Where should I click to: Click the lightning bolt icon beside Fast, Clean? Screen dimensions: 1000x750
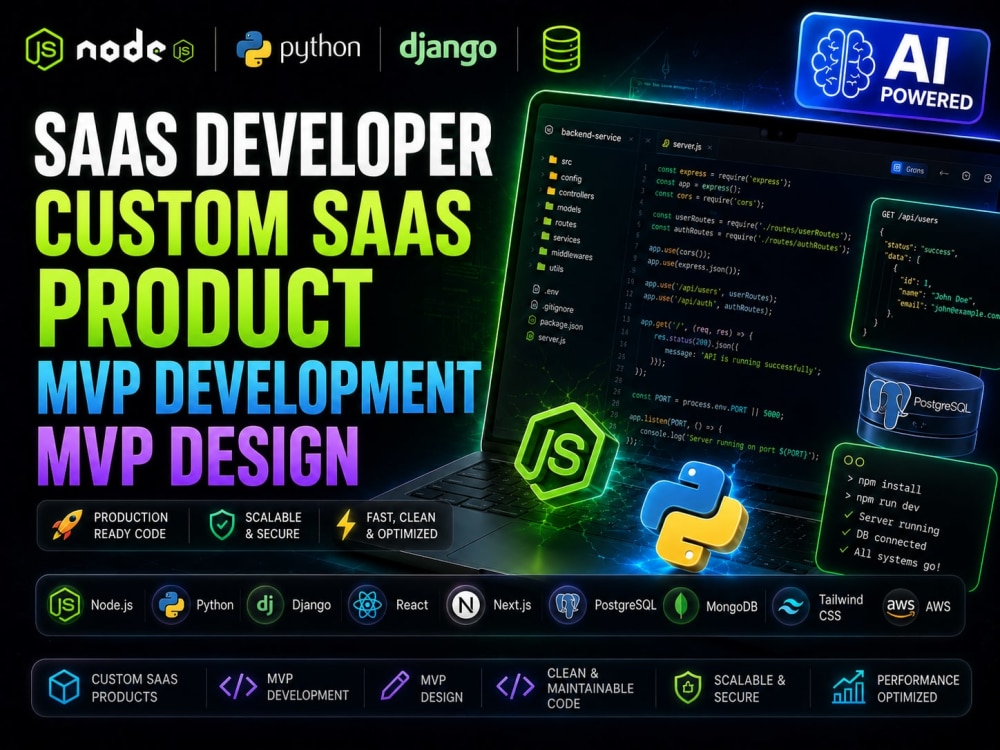point(346,525)
